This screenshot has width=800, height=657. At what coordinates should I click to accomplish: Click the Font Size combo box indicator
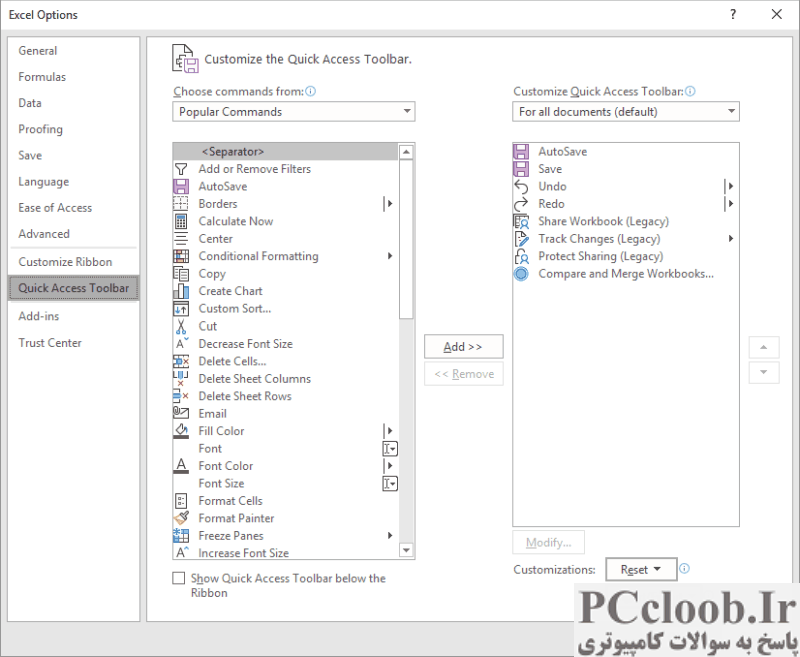point(390,484)
